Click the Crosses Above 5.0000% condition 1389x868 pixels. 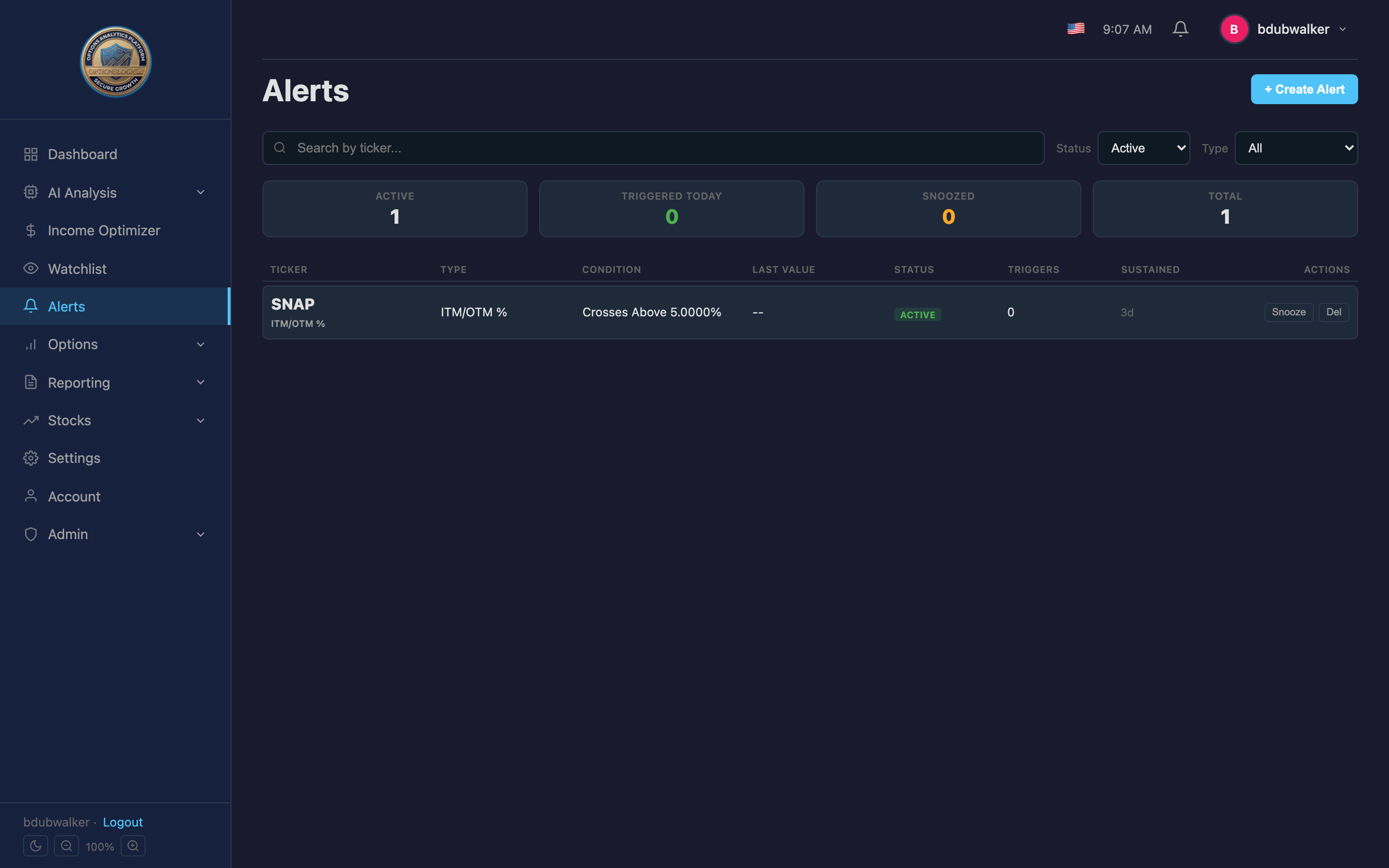pos(652,312)
